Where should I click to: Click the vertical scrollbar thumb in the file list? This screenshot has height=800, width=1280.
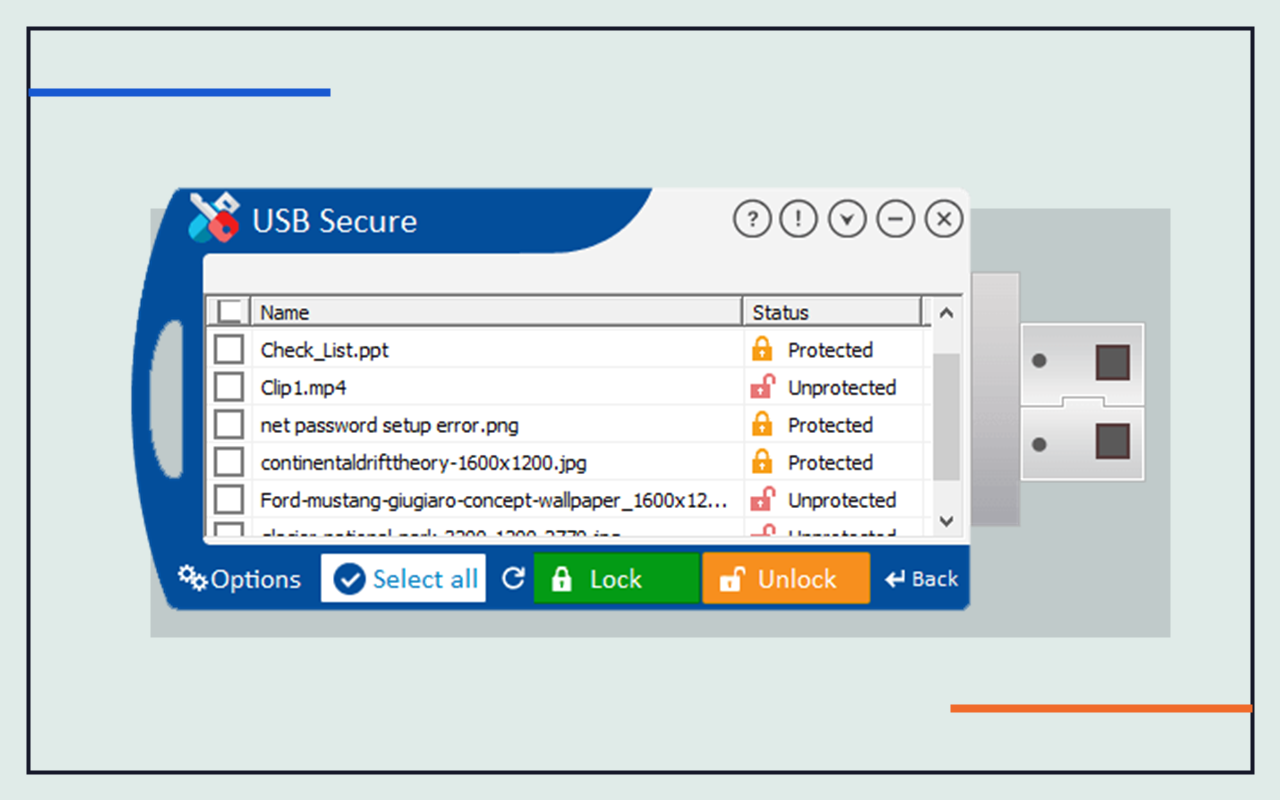click(x=947, y=415)
